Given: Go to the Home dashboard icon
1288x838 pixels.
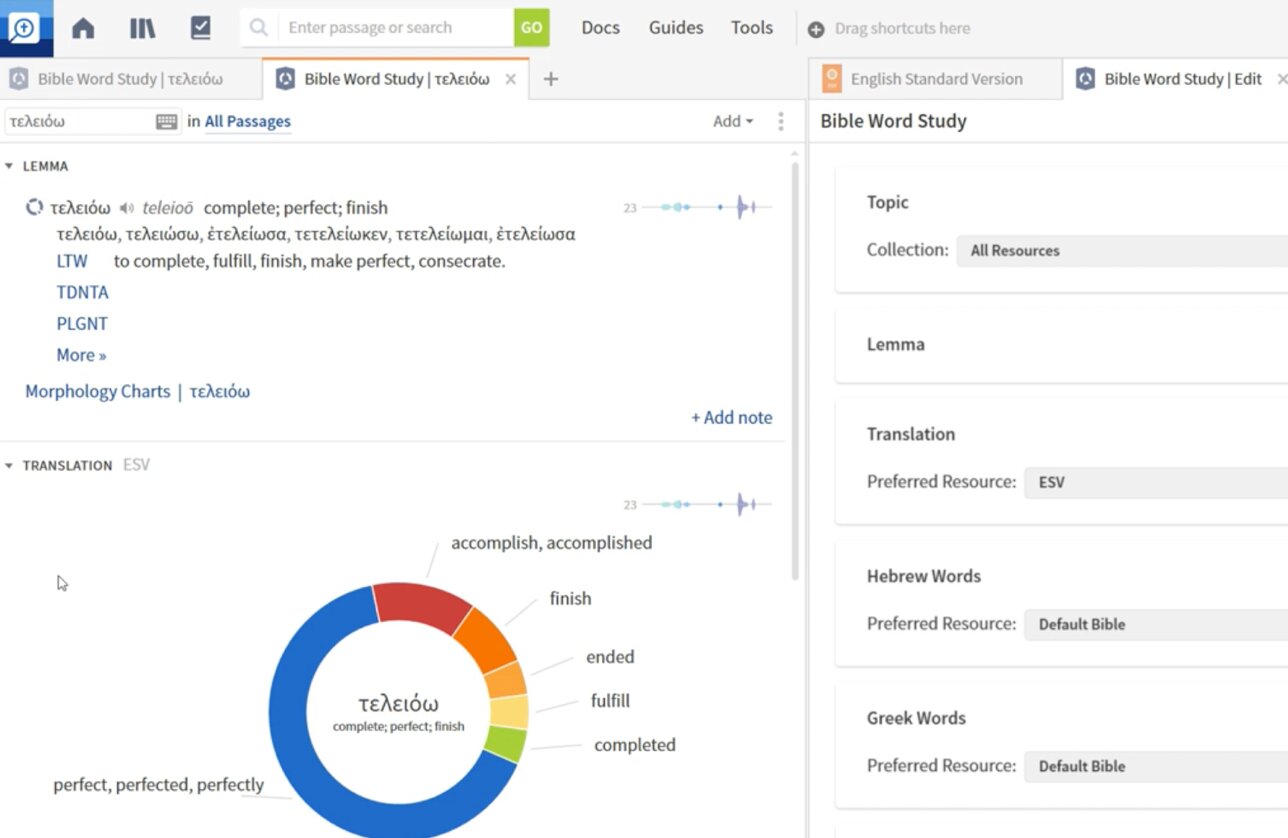Looking at the screenshot, I should coord(83,28).
